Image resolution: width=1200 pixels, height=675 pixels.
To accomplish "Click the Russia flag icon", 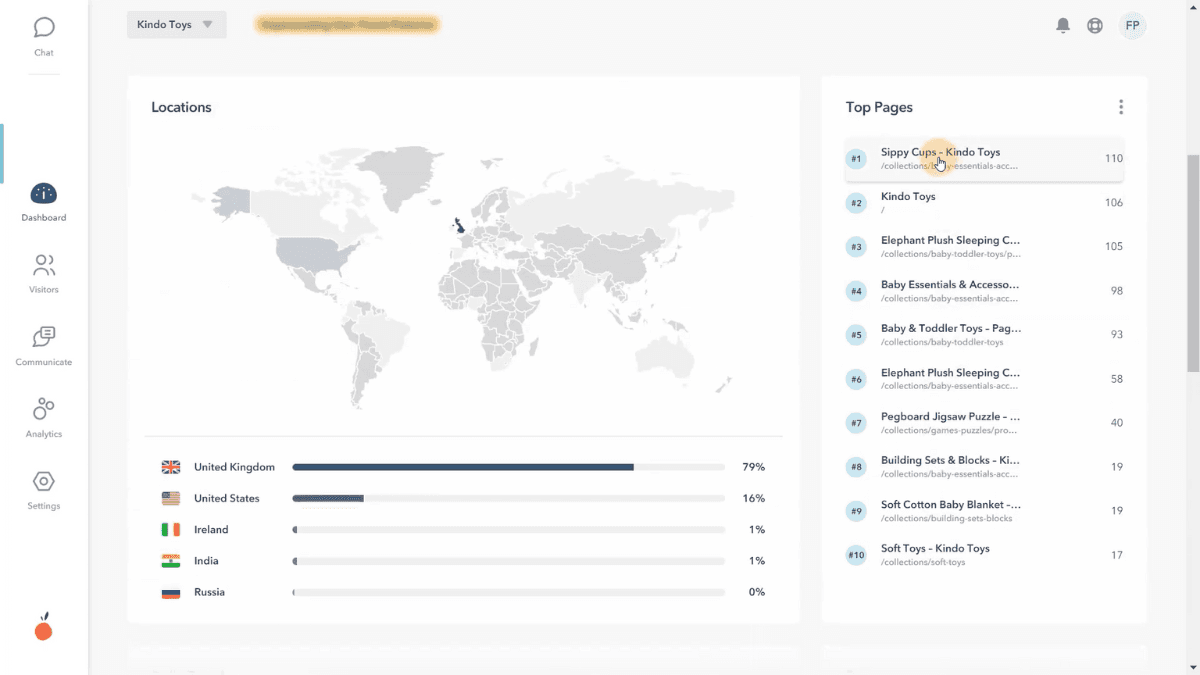I will 171,592.
